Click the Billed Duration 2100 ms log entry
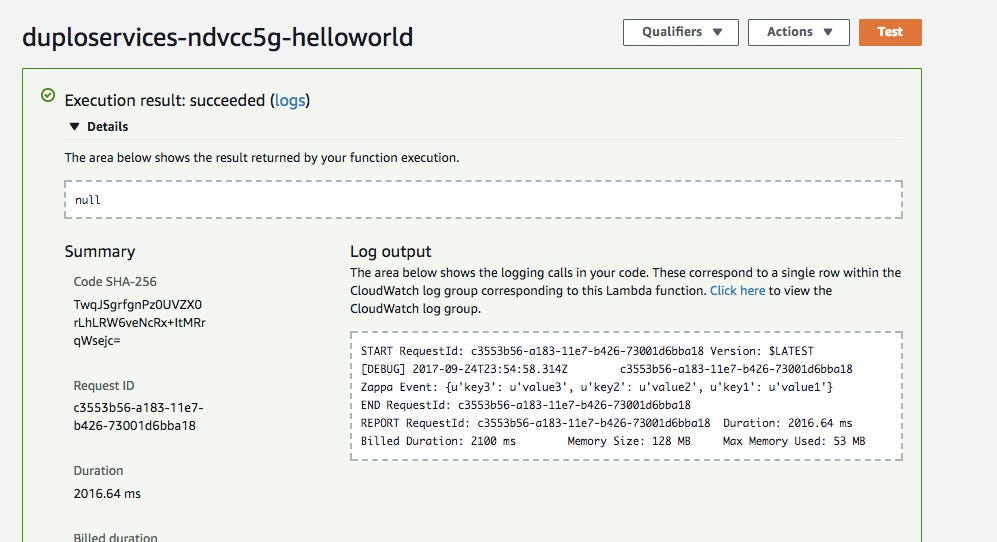Screen dimensions: 997x542 pos(438,441)
